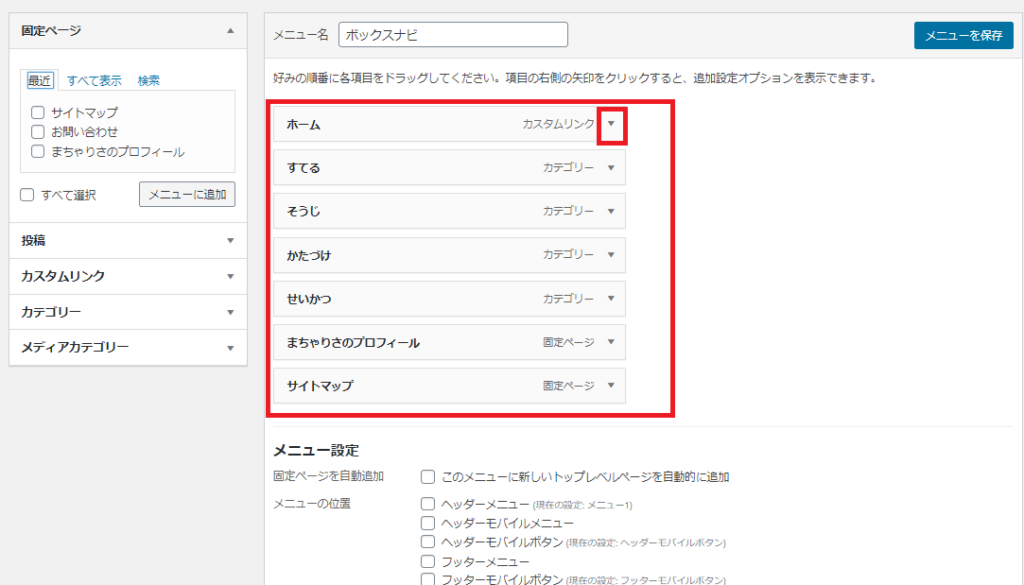The image size is (1024, 585).
Task: Collapse the 固定ページ panel
Action: 231,30
